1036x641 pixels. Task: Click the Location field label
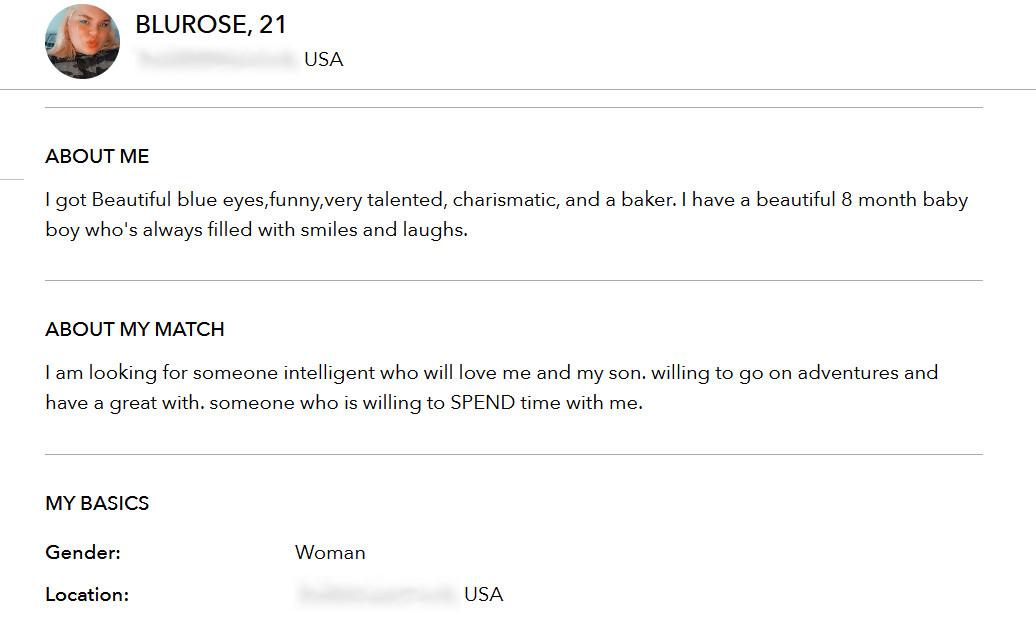coord(87,595)
